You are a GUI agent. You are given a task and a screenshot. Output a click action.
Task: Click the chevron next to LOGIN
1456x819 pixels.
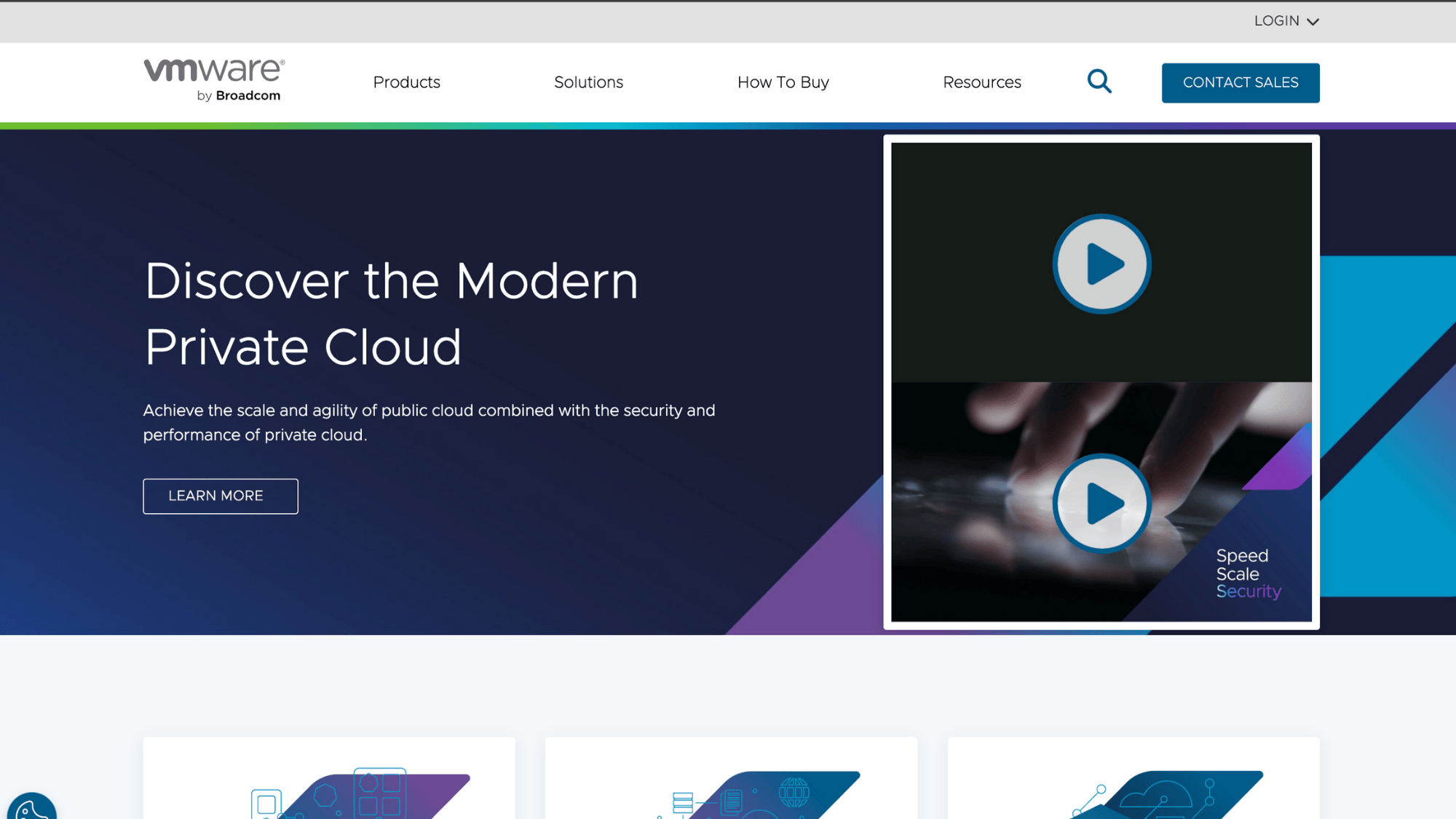[x=1313, y=22]
